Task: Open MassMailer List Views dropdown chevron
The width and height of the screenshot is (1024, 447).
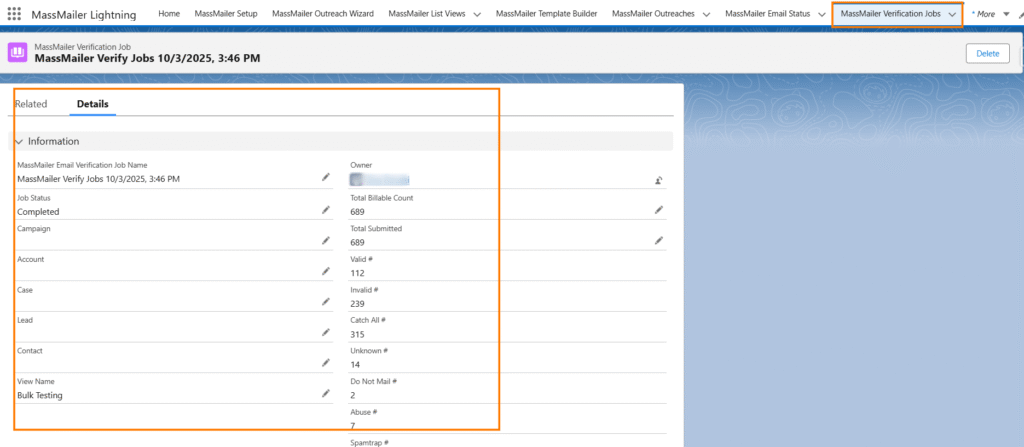Action: [x=476, y=14]
